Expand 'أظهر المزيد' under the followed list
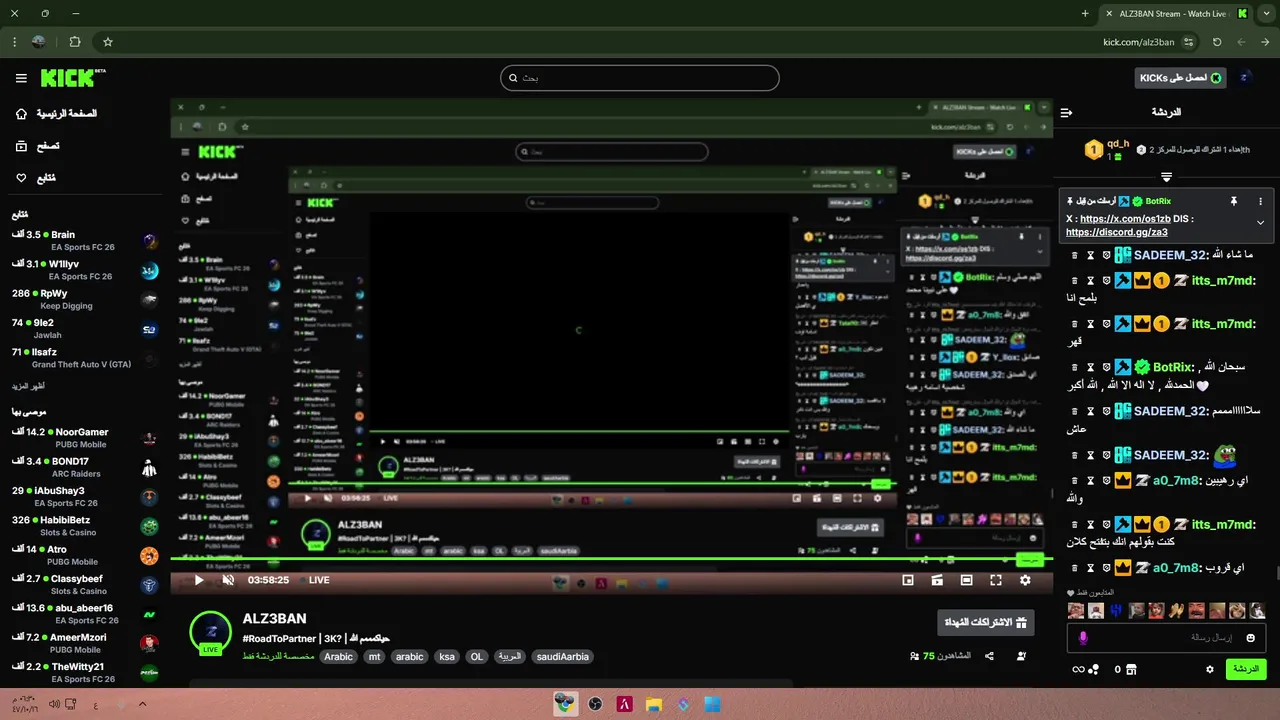Viewport: 1280px width, 720px height. [x=28, y=386]
